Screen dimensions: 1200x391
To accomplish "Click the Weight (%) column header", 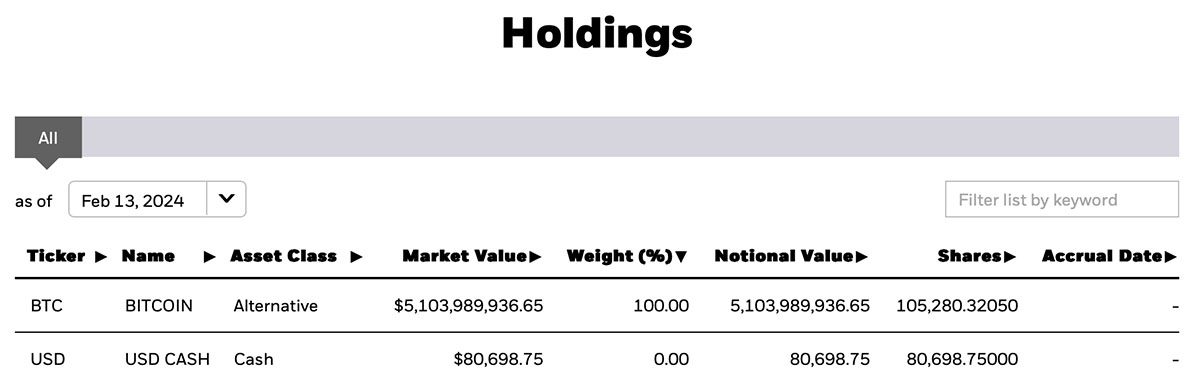I will point(619,256).
